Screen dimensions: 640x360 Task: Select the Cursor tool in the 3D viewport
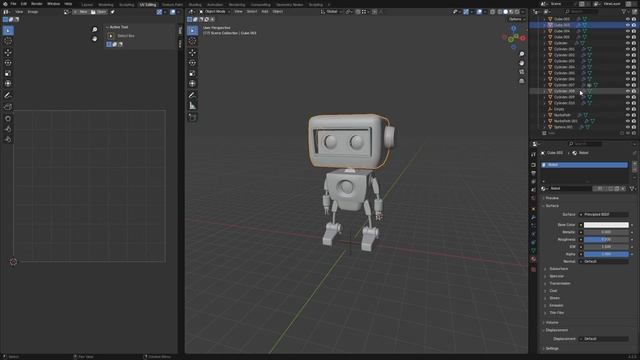point(192,41)
